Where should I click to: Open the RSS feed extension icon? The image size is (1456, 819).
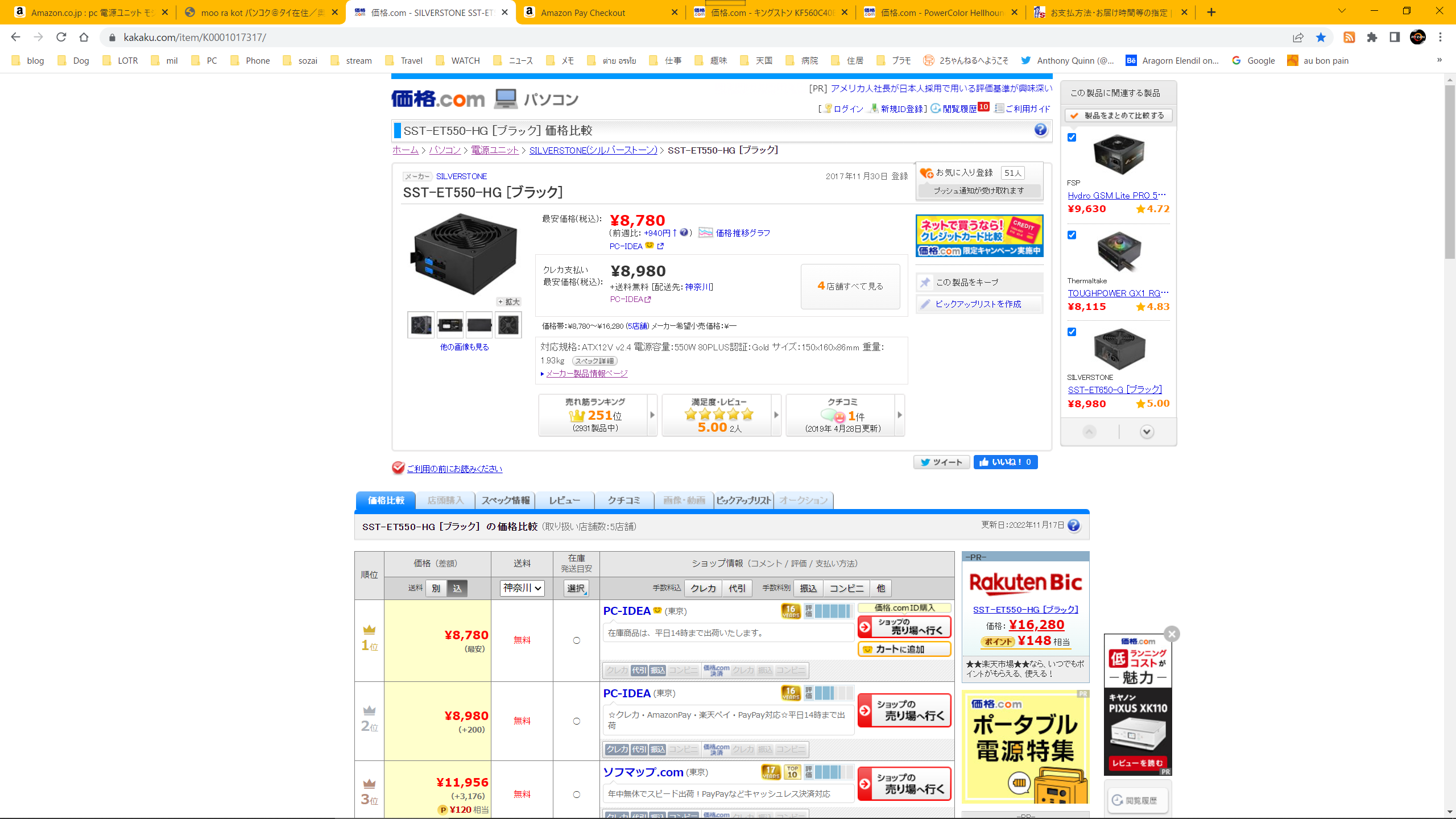tap(1349, 37)
